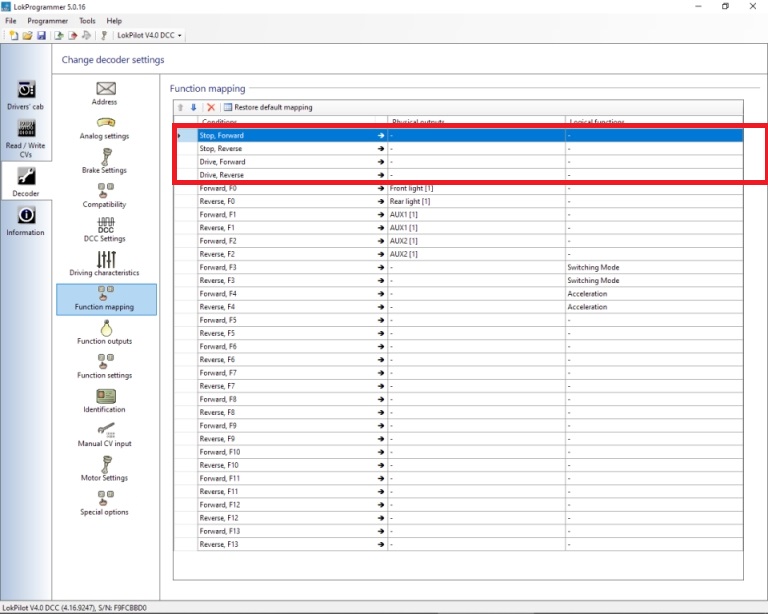Click AUX2 [1] in Reverse, F2 row
This screenshot has width=768, height=614.
click(x=476, y=254)
